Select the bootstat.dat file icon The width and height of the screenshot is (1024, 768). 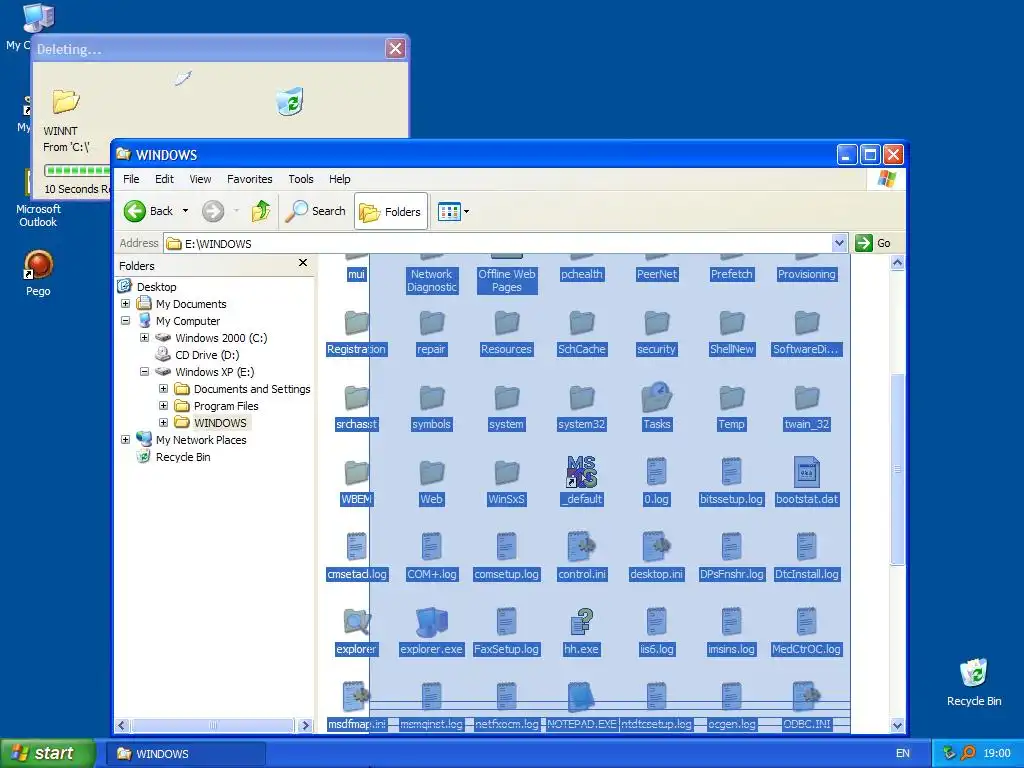click(x=807, y=472)
